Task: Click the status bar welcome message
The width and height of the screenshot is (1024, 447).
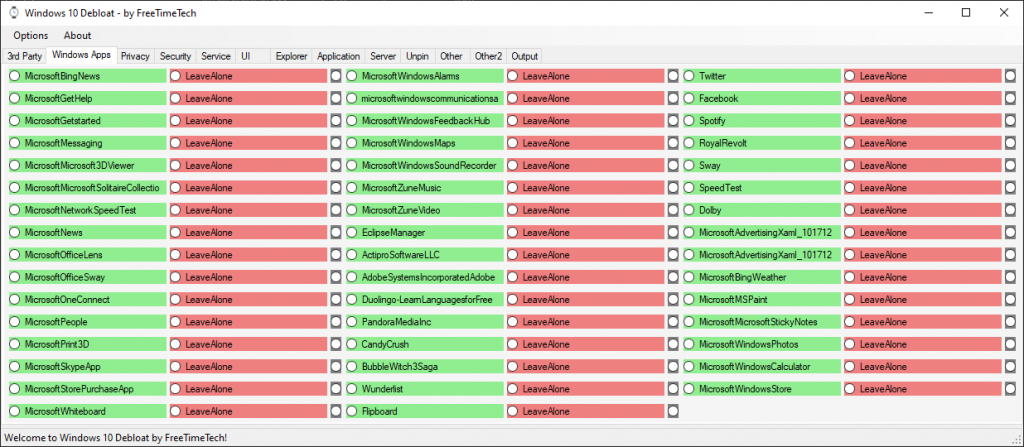Action: [x=116, y=438]
